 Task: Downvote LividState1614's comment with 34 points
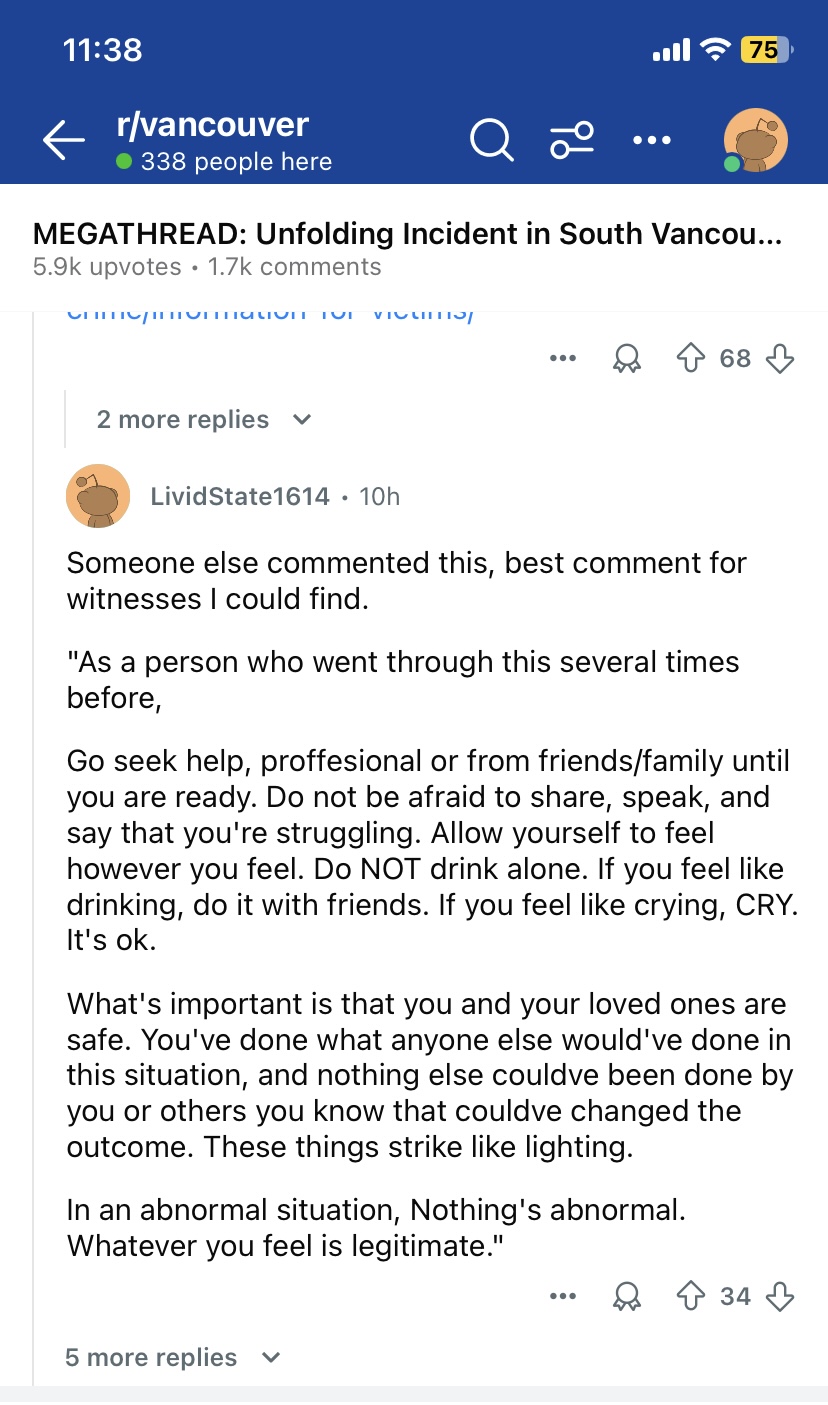click(x=780, y=1296)
